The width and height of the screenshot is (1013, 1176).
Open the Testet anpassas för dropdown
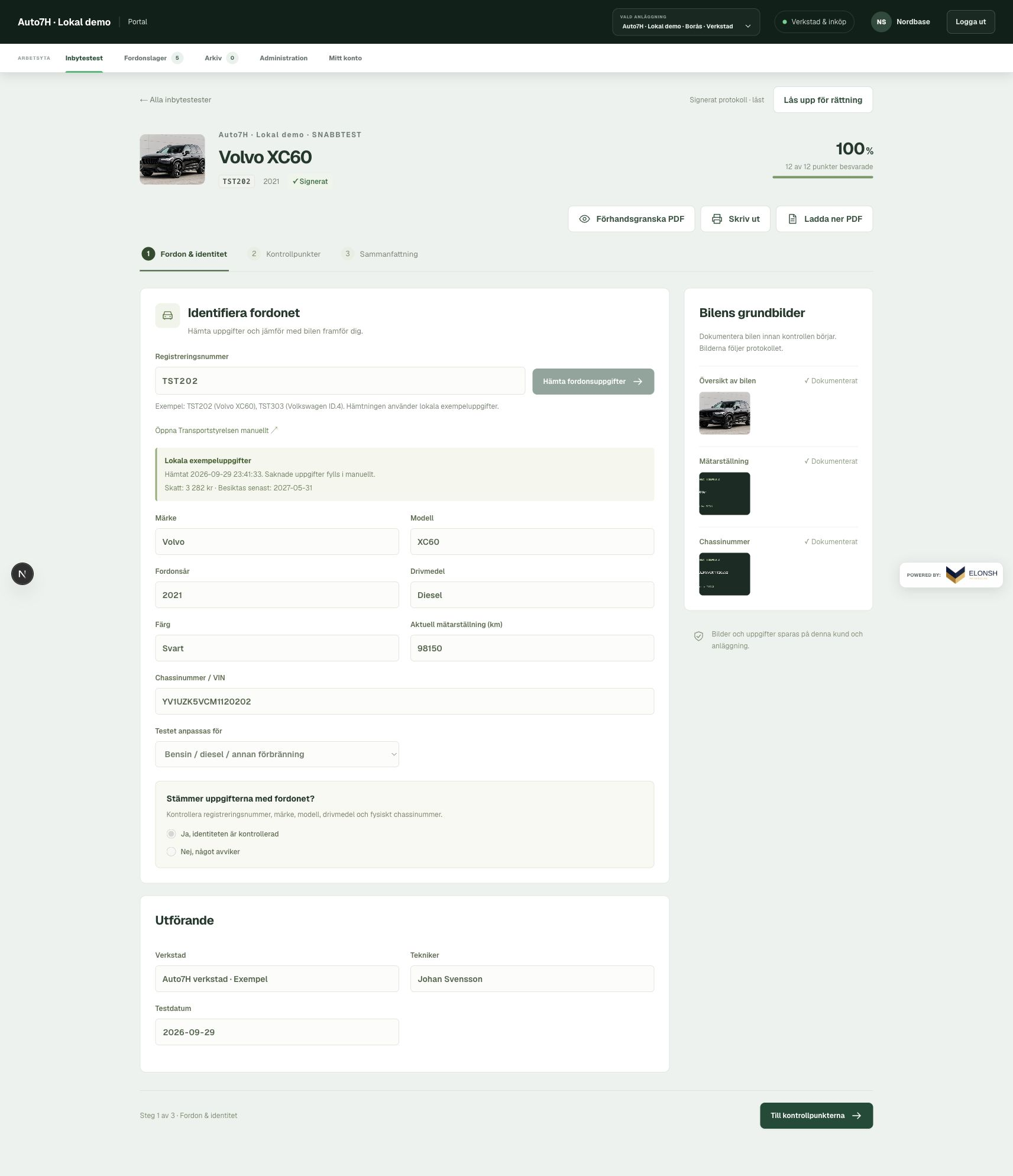[x=277, y=754]
